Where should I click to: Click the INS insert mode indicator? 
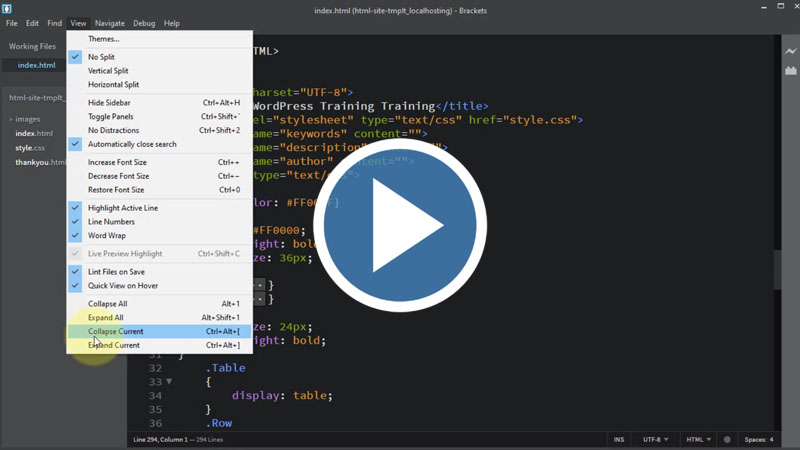pos(619,440)
